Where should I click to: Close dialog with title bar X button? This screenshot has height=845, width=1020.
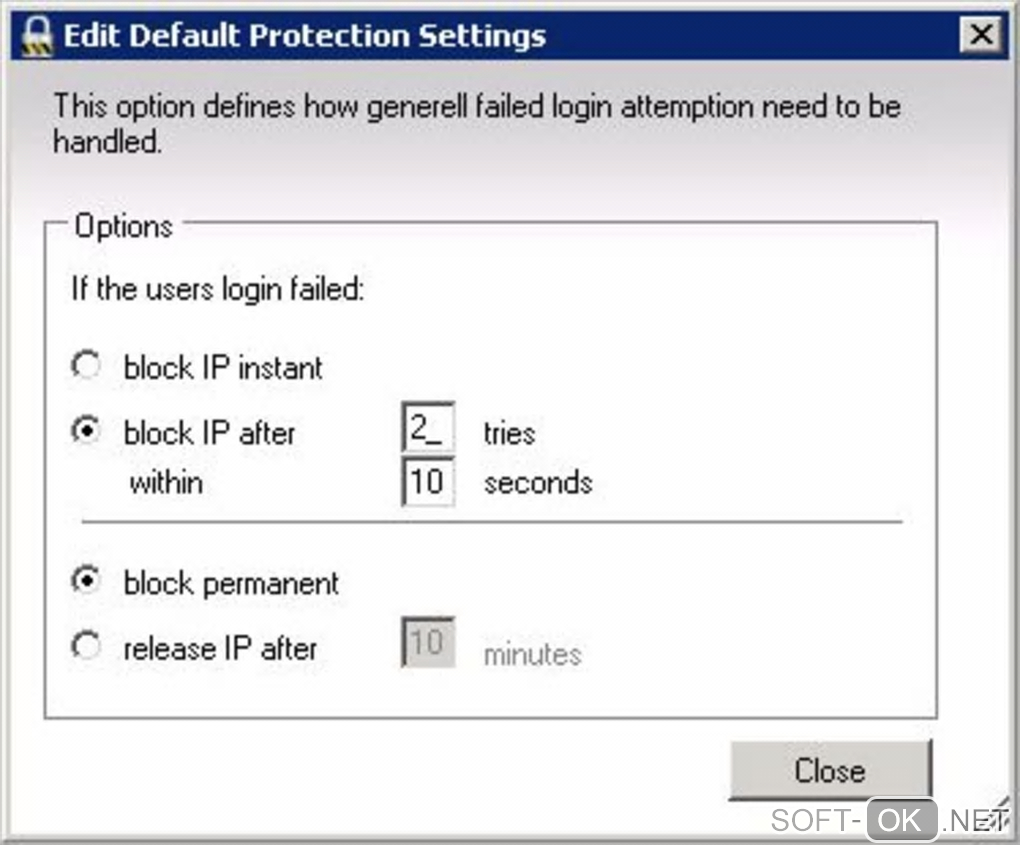(982, 36)
